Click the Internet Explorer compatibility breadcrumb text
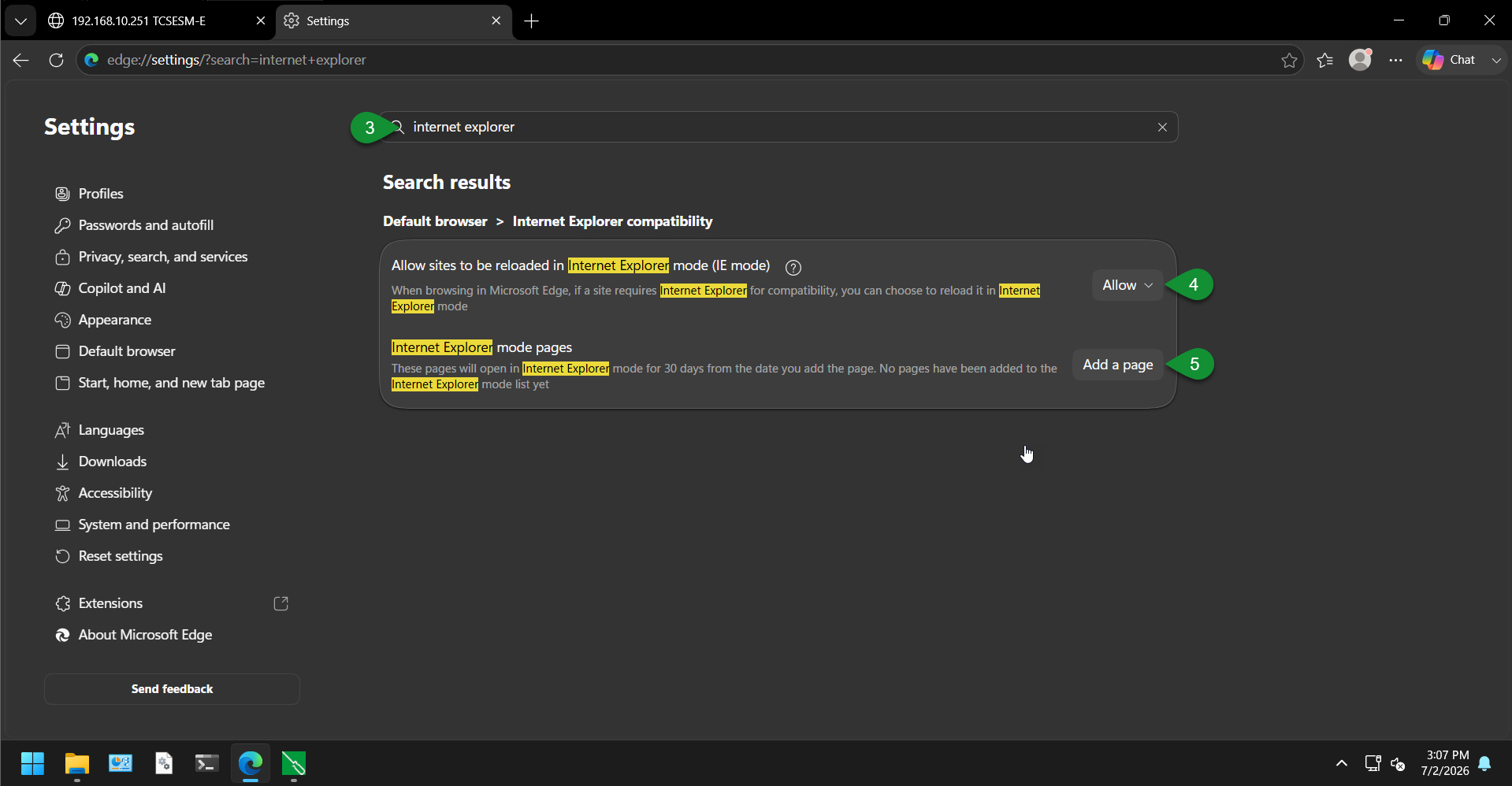Screen dimensions: 1512x786 pos(612,221)
